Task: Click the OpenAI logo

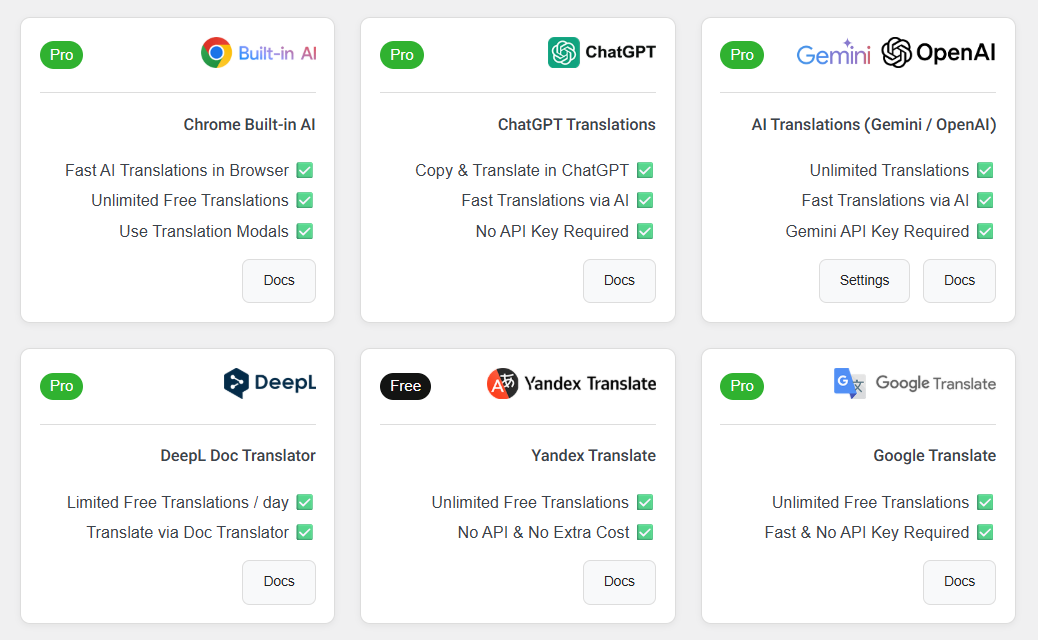Action: click(938, 52)
